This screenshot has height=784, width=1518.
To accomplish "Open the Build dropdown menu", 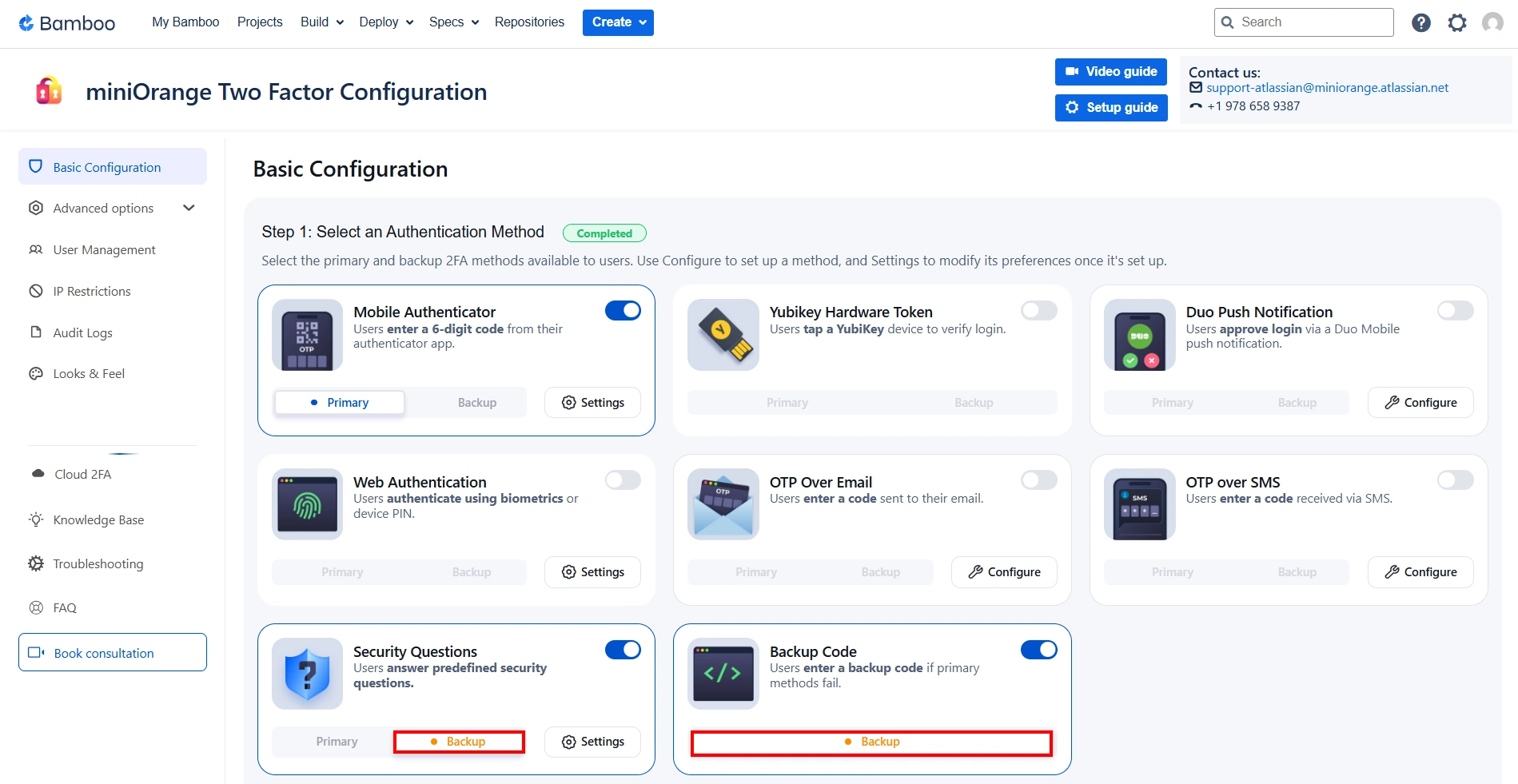I will click(x=321, y=22).
